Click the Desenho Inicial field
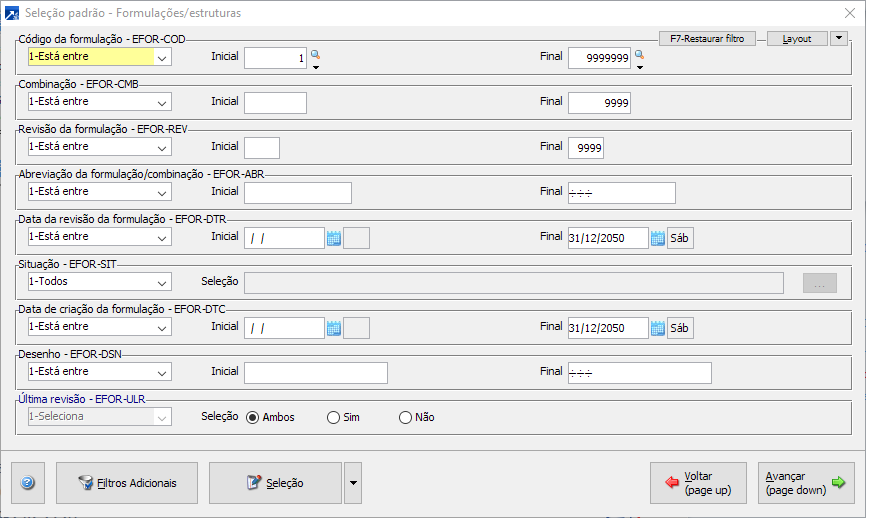 (x=316, y=373)
